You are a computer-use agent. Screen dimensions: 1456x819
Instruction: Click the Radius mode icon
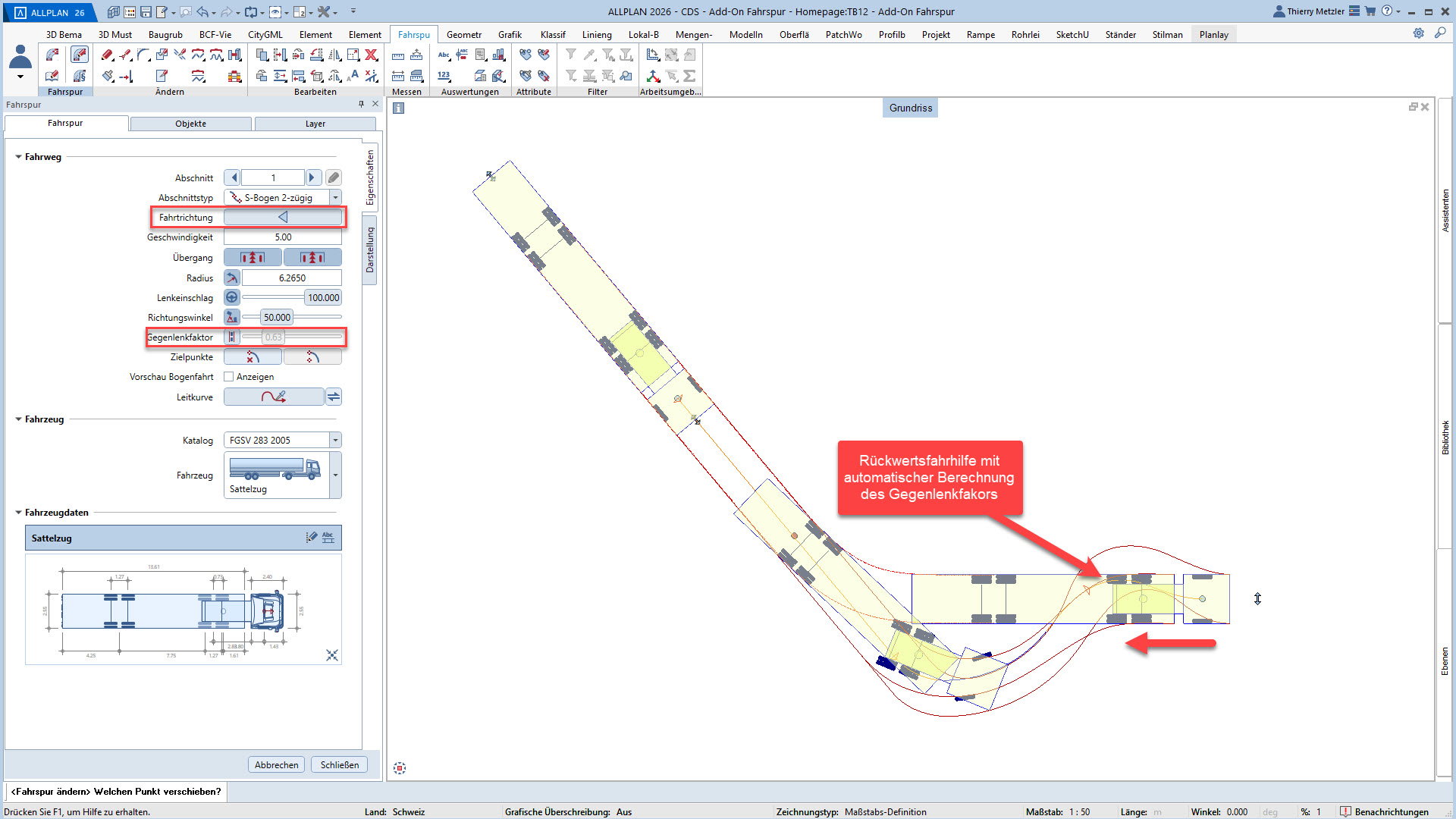point(232,278)
